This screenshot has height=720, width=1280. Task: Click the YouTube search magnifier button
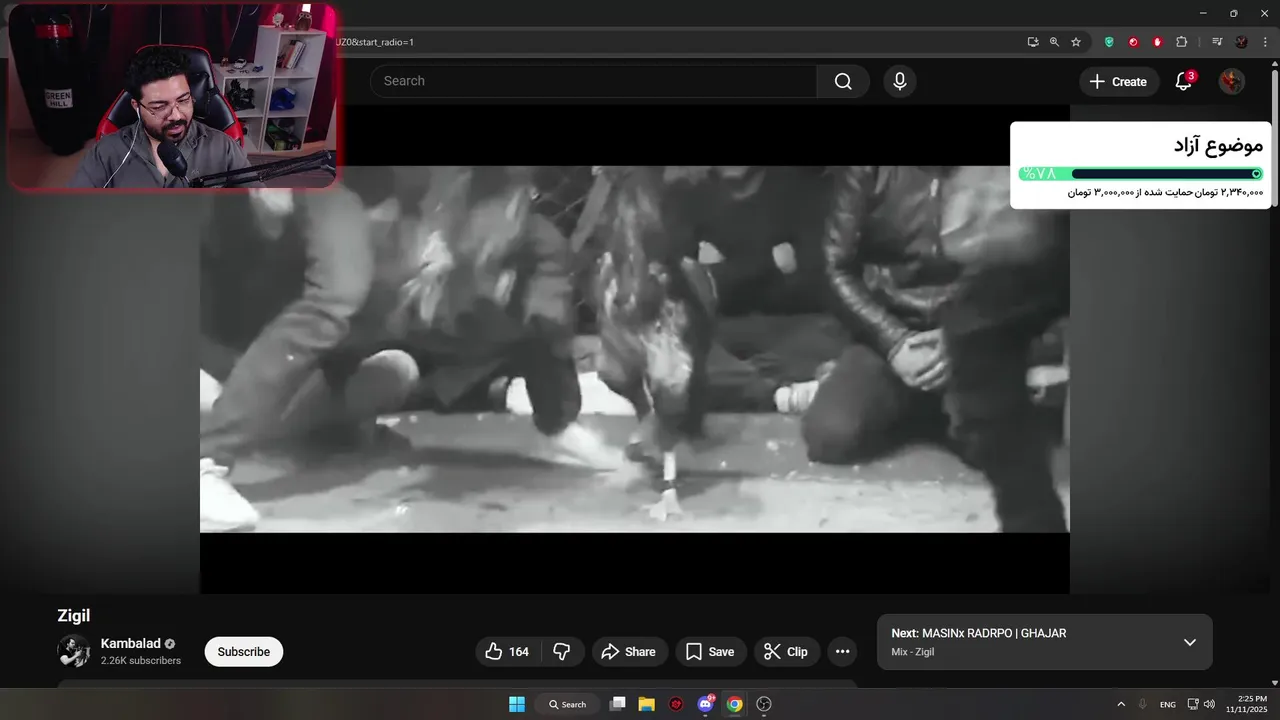[843, 81]
